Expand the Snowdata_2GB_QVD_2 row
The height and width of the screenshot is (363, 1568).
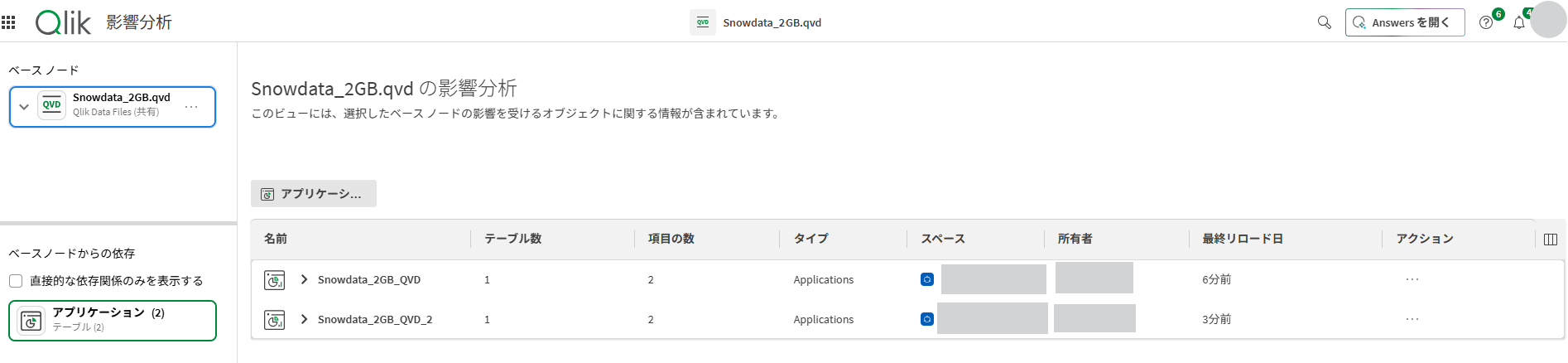click(304, 319)
